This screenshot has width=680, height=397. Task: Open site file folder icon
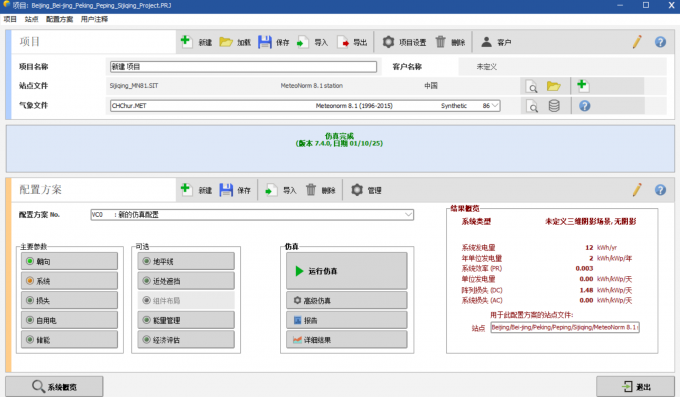(x=553, y=86)
